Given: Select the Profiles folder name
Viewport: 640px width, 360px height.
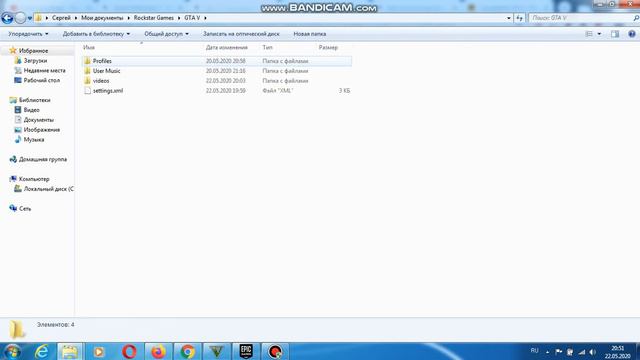Looking at the screenshot, I should click(102, 61).
